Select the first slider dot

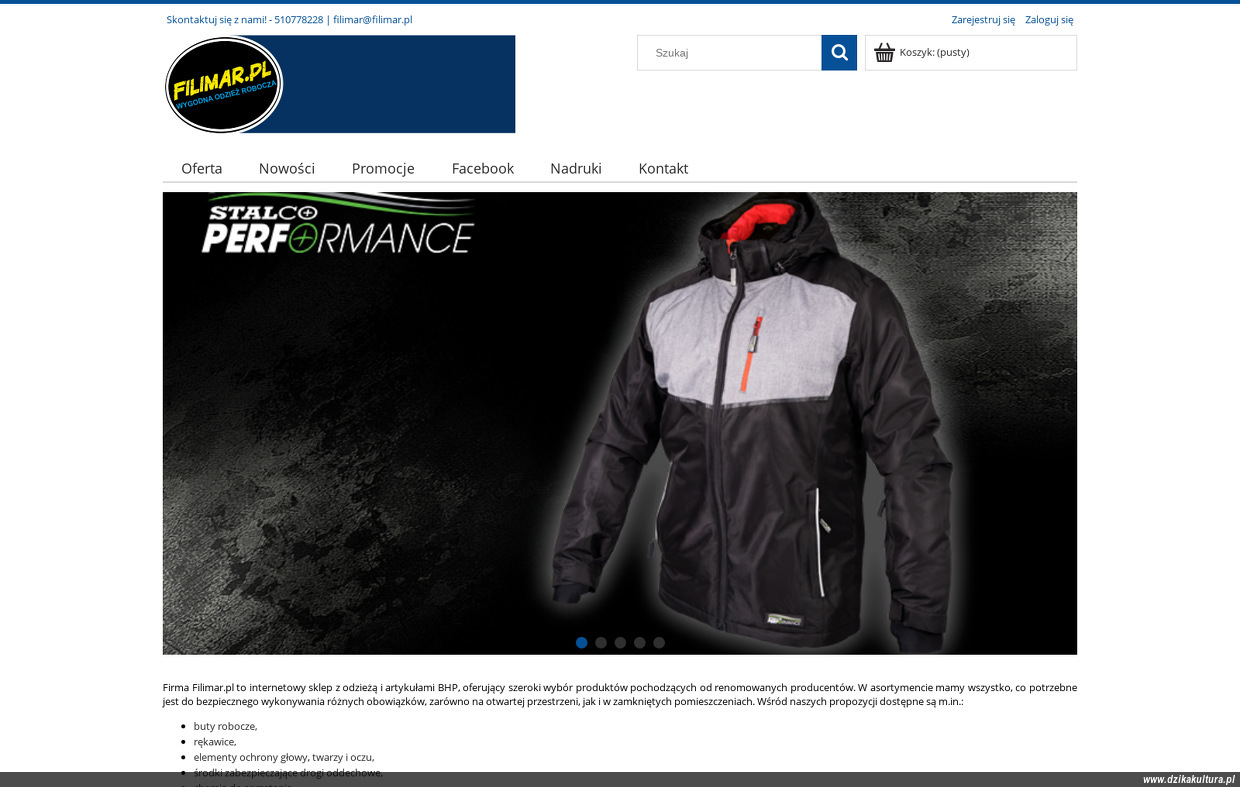[582, 643]
